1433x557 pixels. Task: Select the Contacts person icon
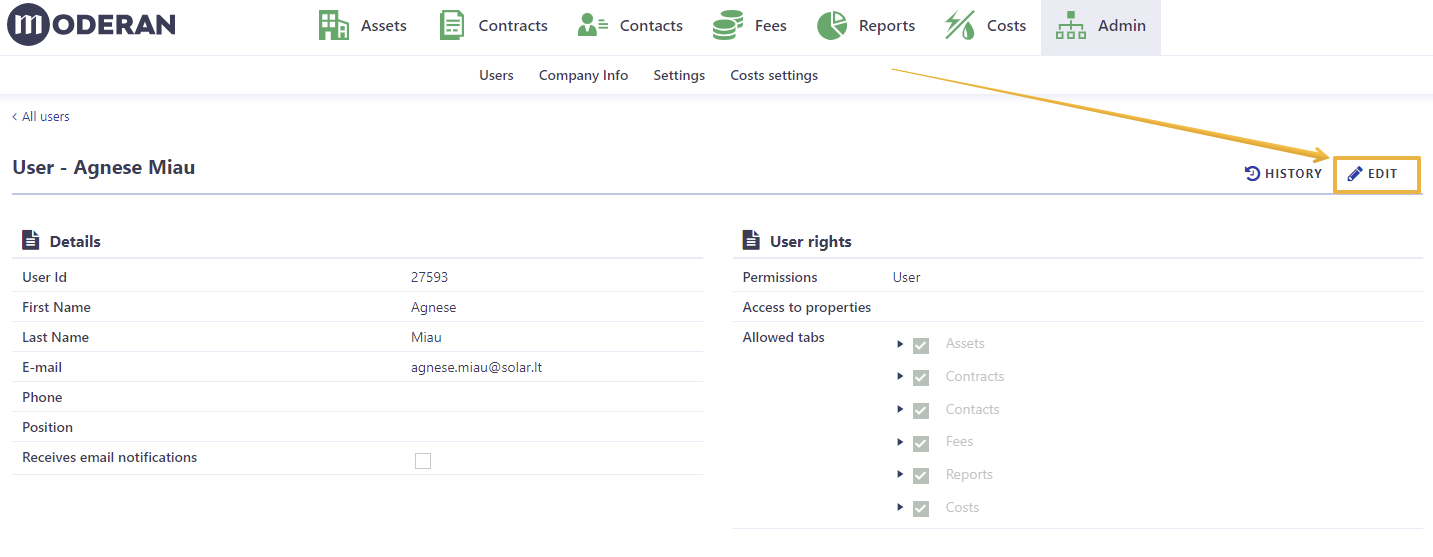coord(593,25)
